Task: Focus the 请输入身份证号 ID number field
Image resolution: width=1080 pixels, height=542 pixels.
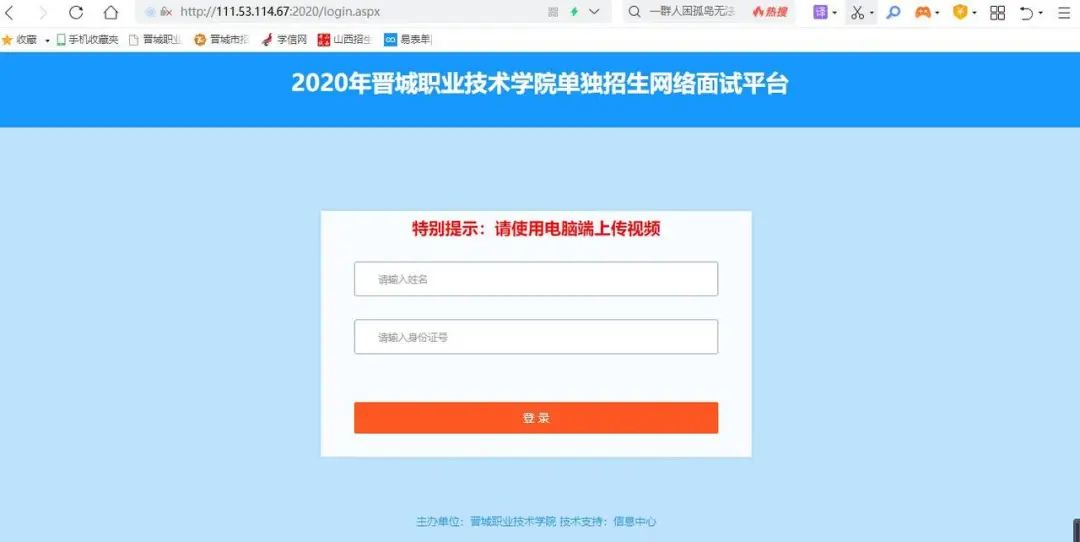Action: click(536, 337)
